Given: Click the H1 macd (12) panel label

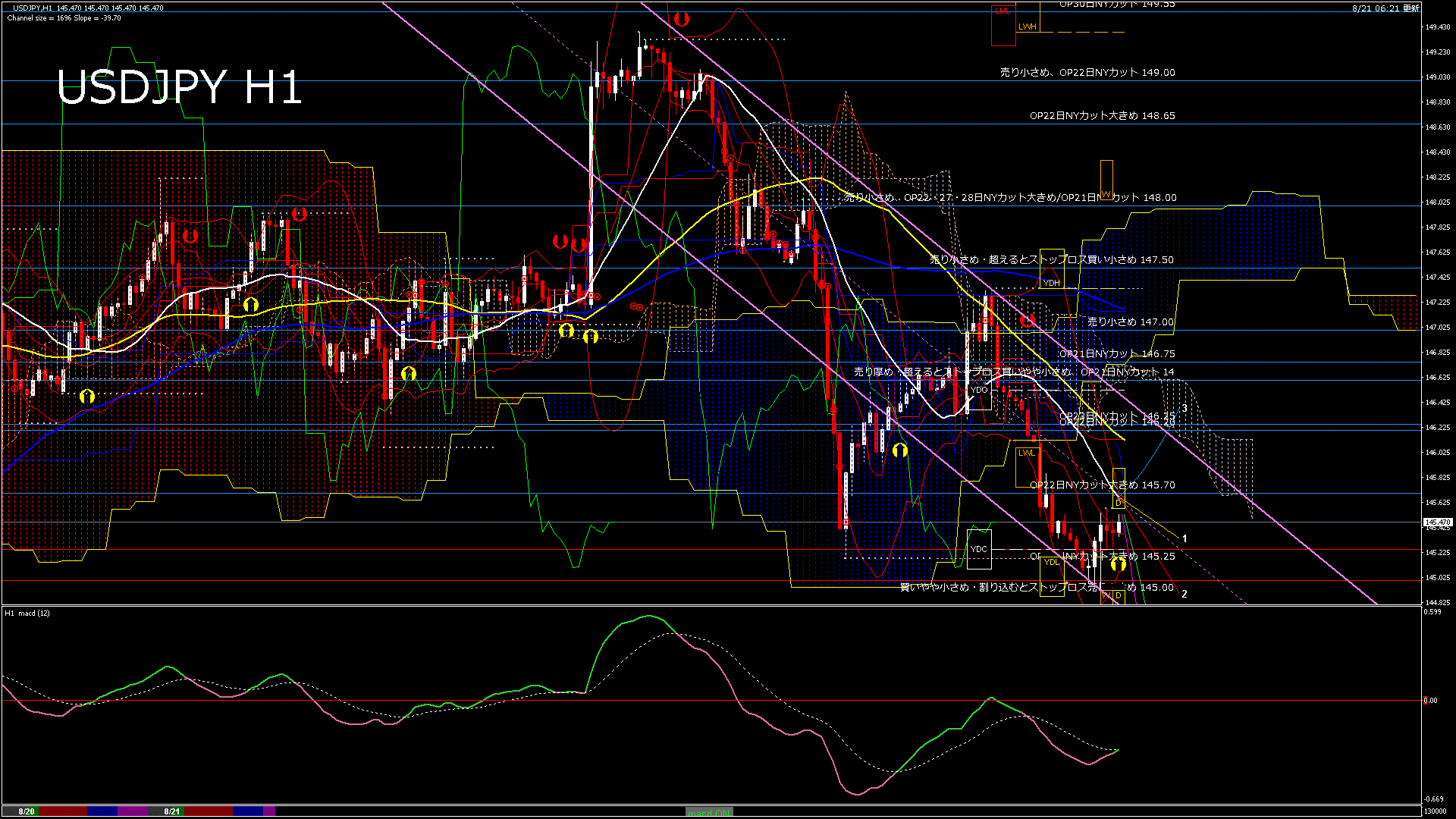Looking at the screenshot, I should (27, 613).
